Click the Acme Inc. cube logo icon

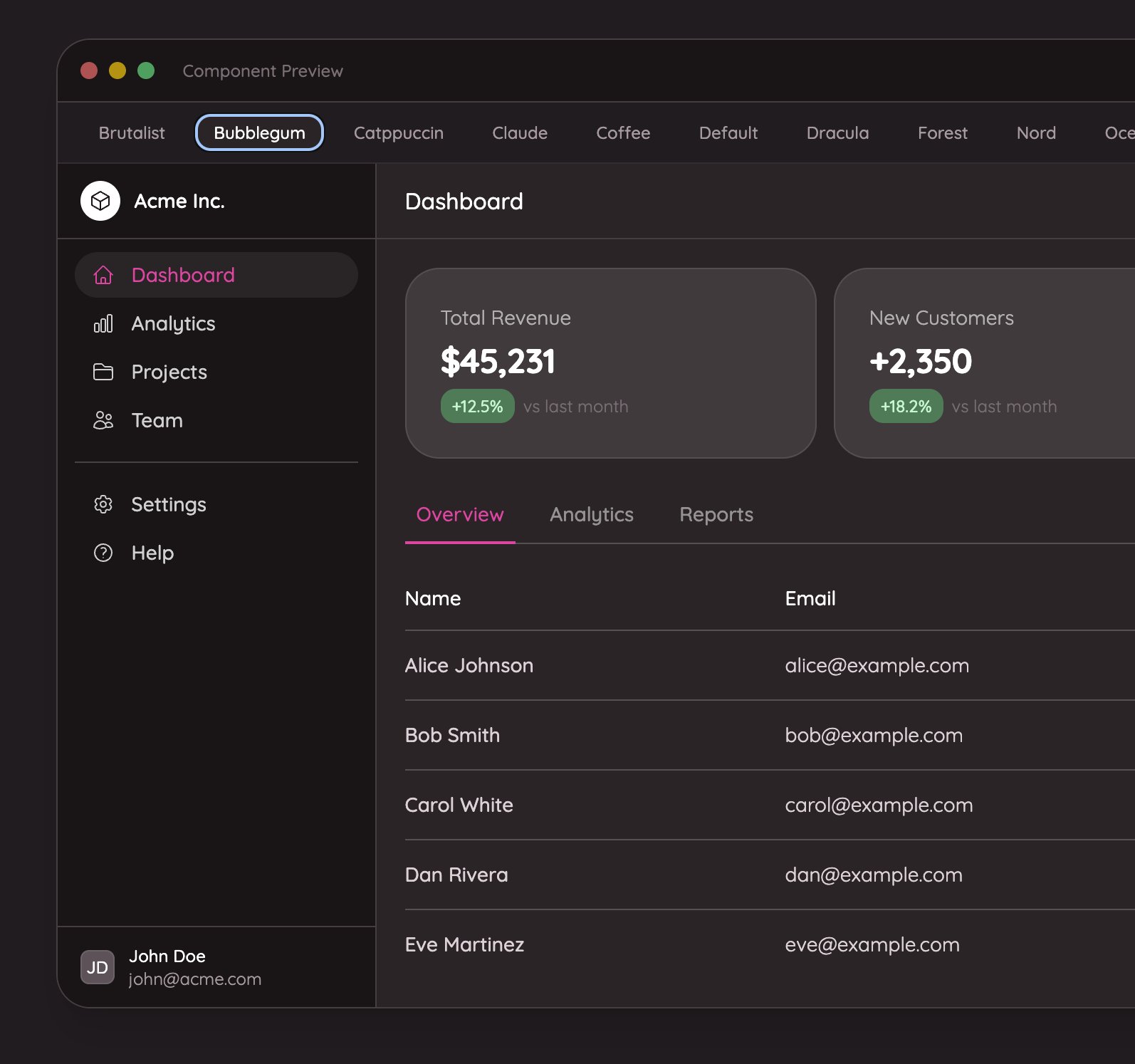pyautogui.click(x=100, y=201)
